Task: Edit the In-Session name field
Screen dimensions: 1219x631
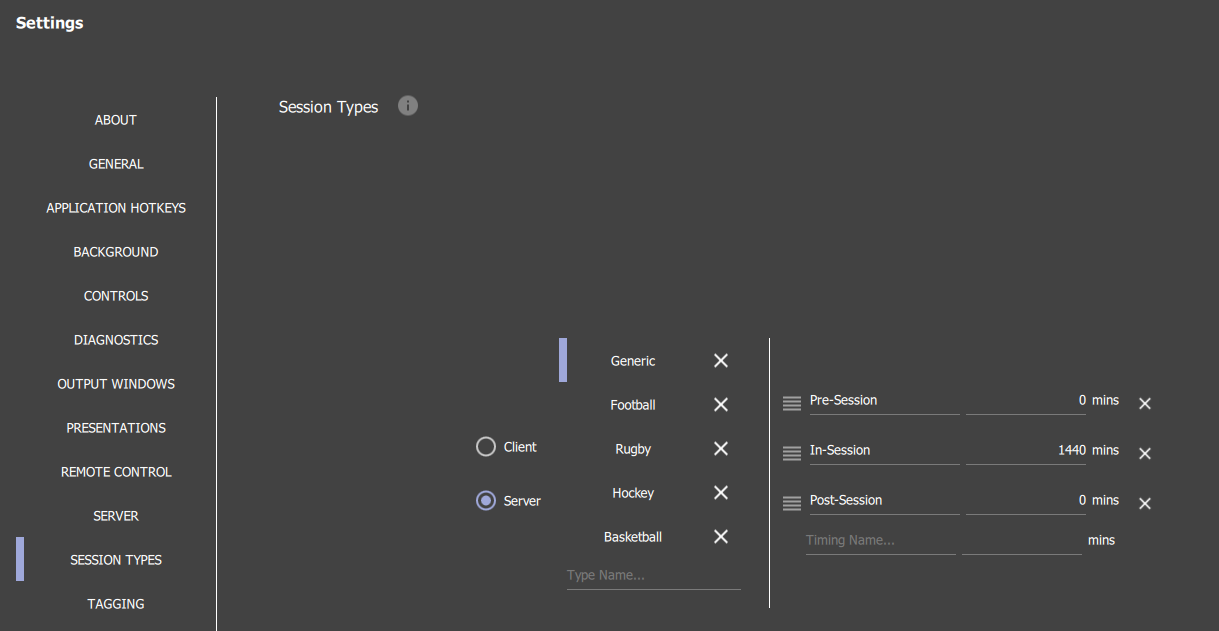Action: 884,451
